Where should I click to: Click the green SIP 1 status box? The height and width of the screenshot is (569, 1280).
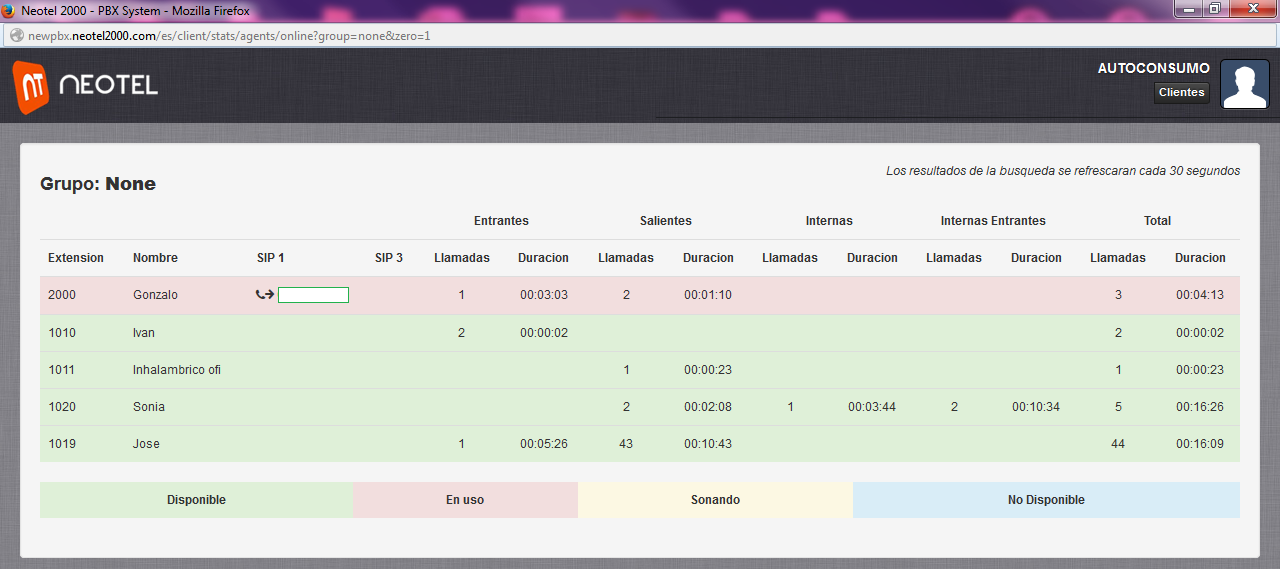tap(313, 295)
